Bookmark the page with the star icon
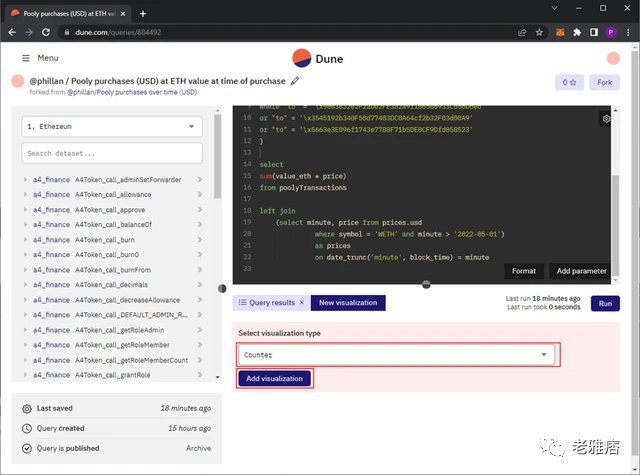 [539, 32]
